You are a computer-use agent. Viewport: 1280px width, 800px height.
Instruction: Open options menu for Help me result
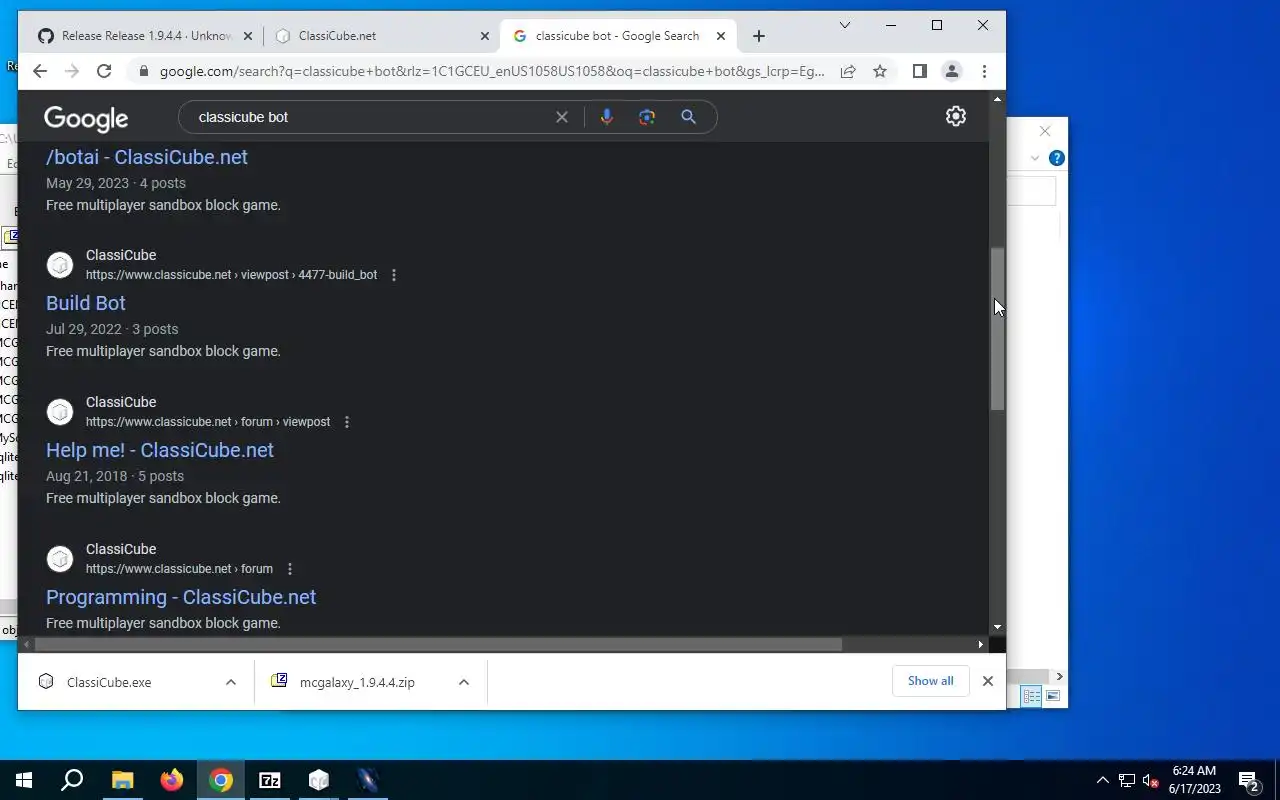347,422
